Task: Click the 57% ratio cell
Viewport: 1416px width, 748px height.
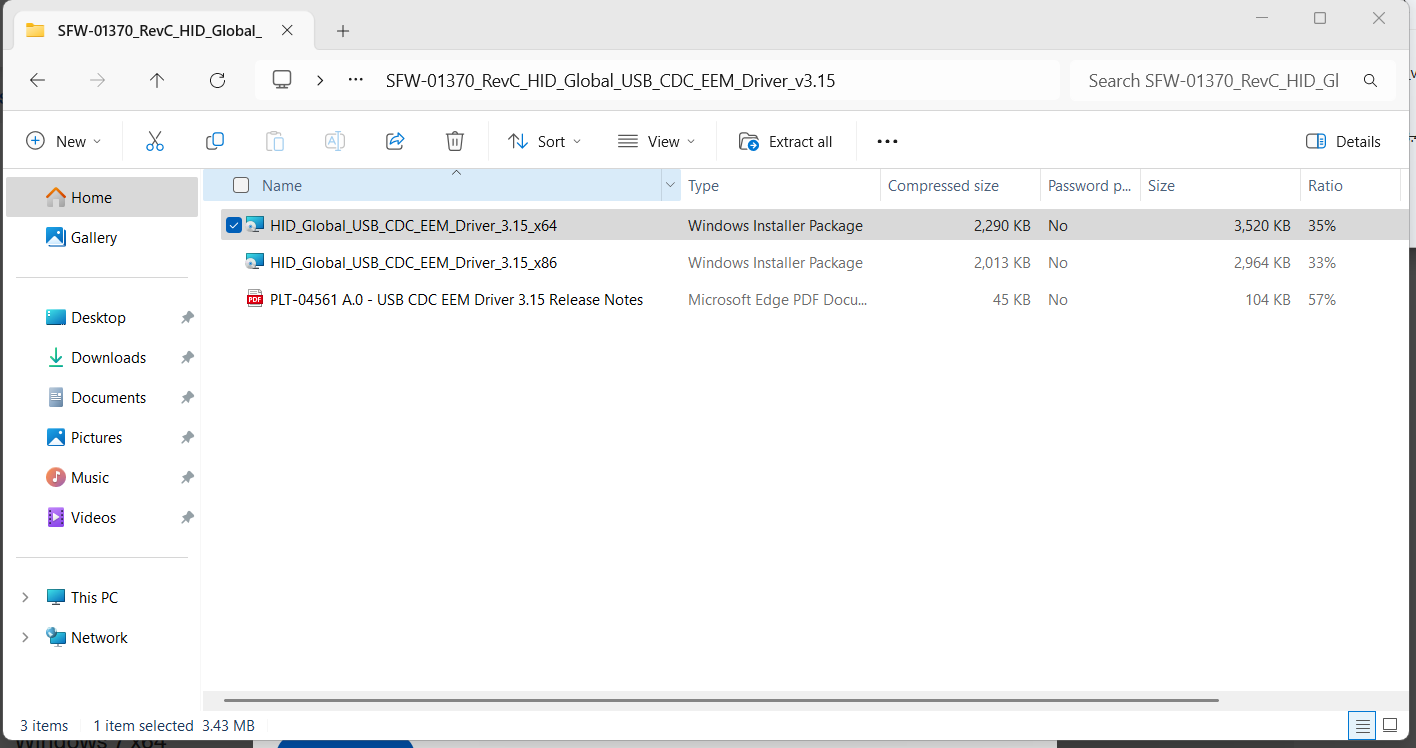Action: (1322, 300)
